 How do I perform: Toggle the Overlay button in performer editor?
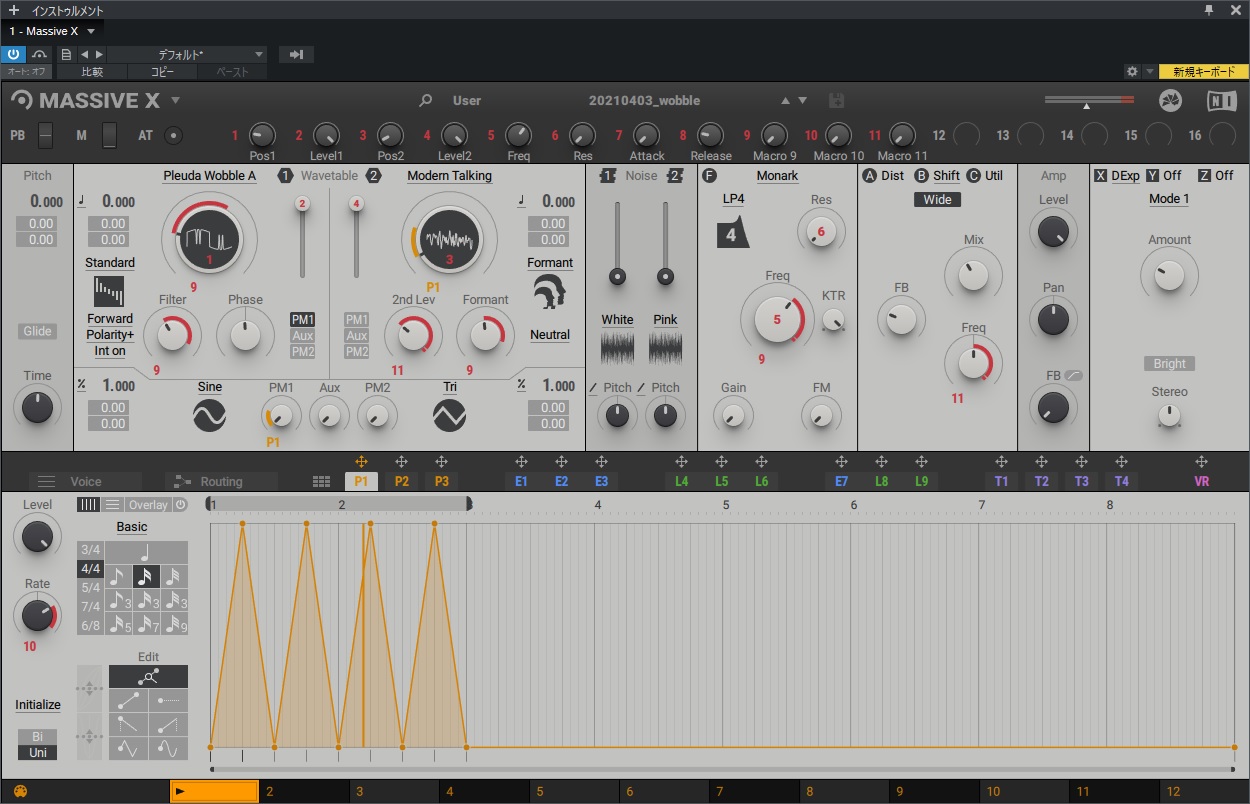[148, 505]
